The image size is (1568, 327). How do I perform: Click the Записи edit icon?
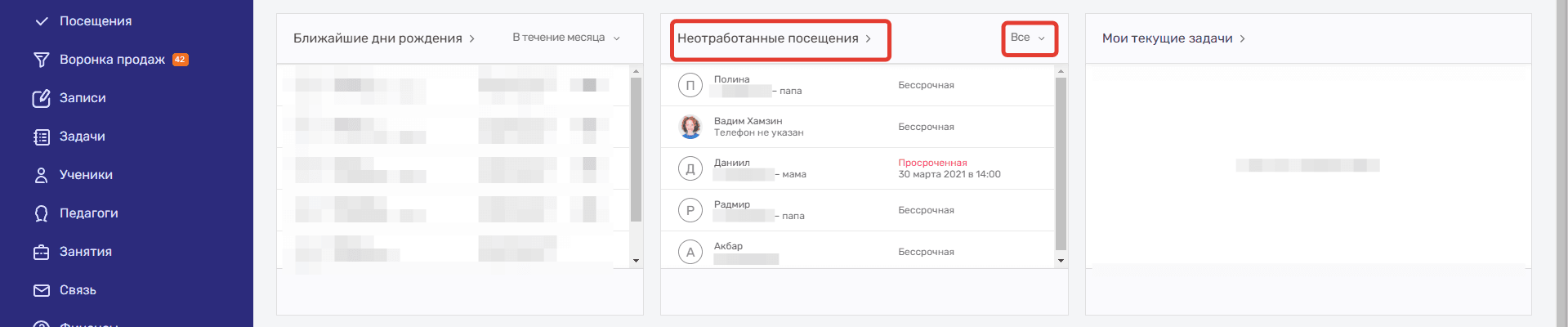(41, 98)
